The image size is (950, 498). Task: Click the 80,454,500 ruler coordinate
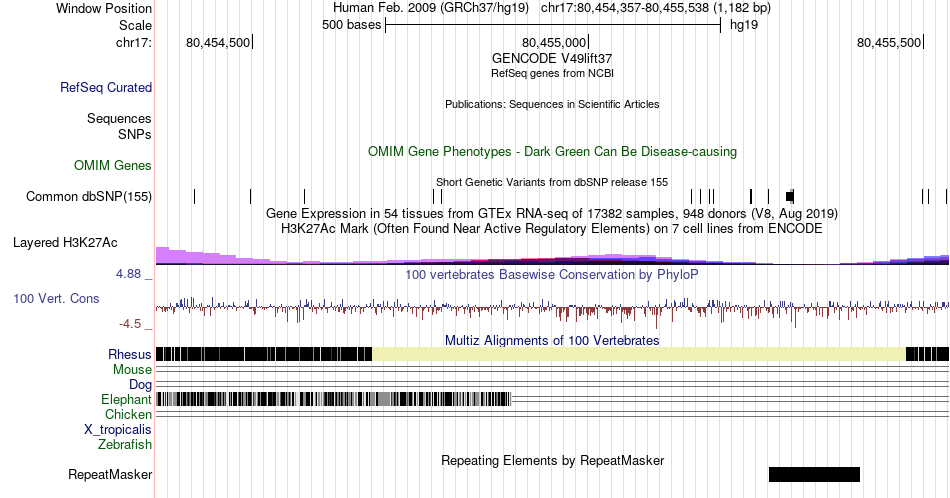(218, 42)
